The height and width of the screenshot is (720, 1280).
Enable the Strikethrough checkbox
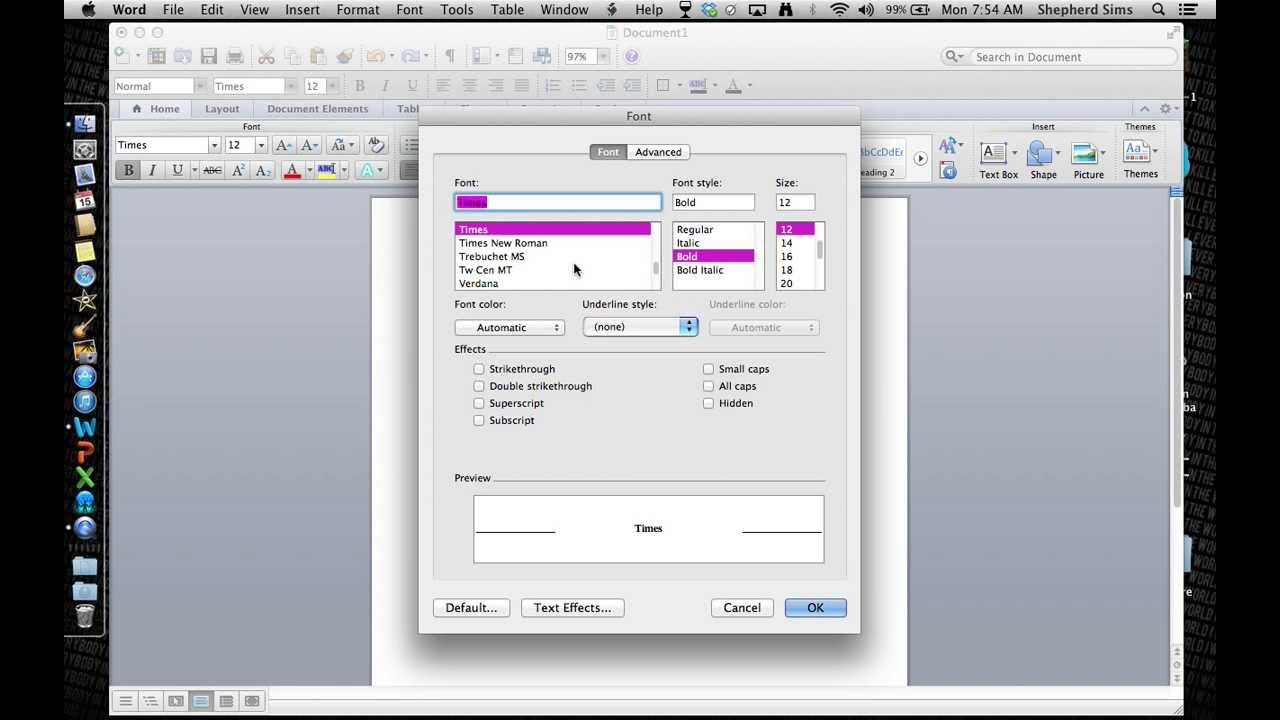coord(479,369)
